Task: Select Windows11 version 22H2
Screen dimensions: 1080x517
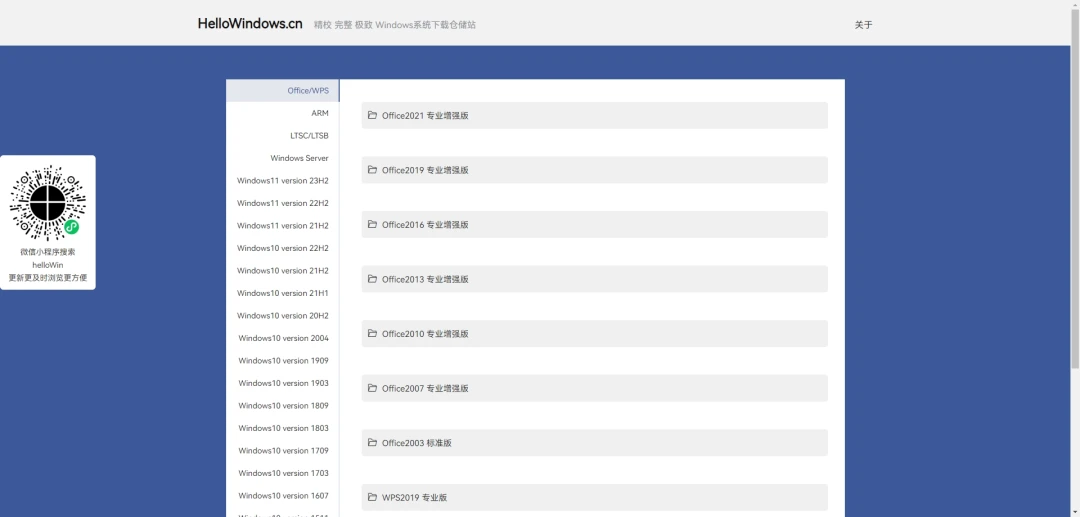Action: pyautogui.click(x=282, y=203)
